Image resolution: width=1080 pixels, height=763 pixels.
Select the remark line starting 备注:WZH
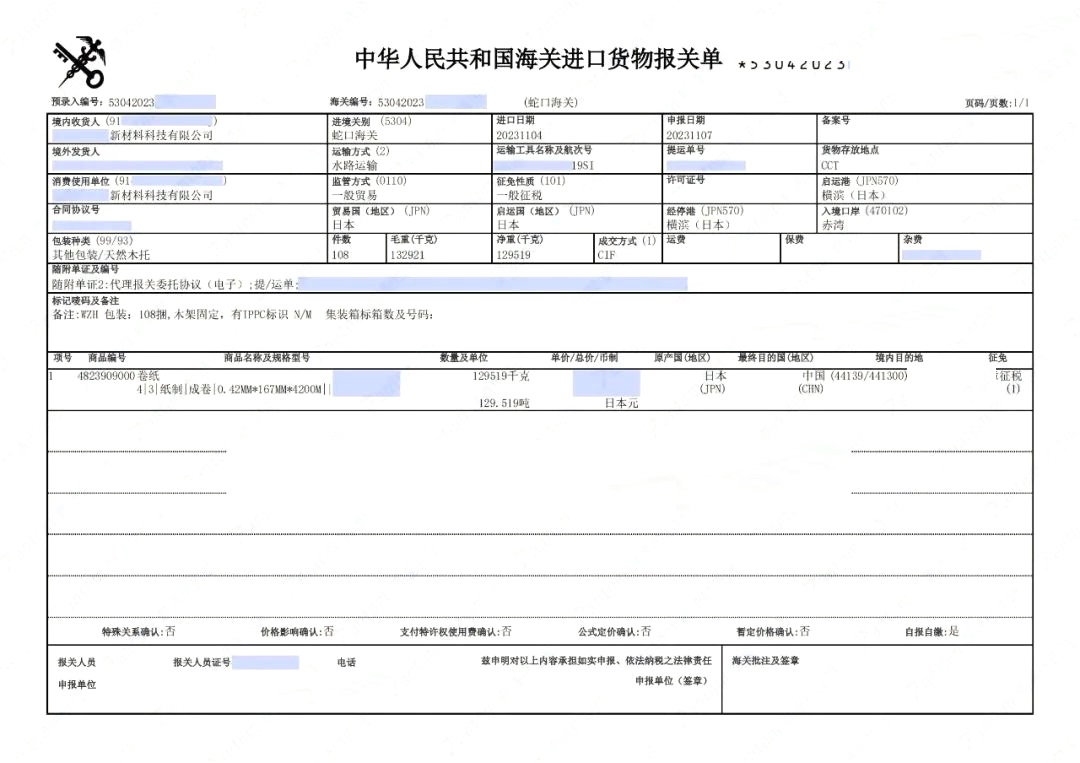click(243, 315)
